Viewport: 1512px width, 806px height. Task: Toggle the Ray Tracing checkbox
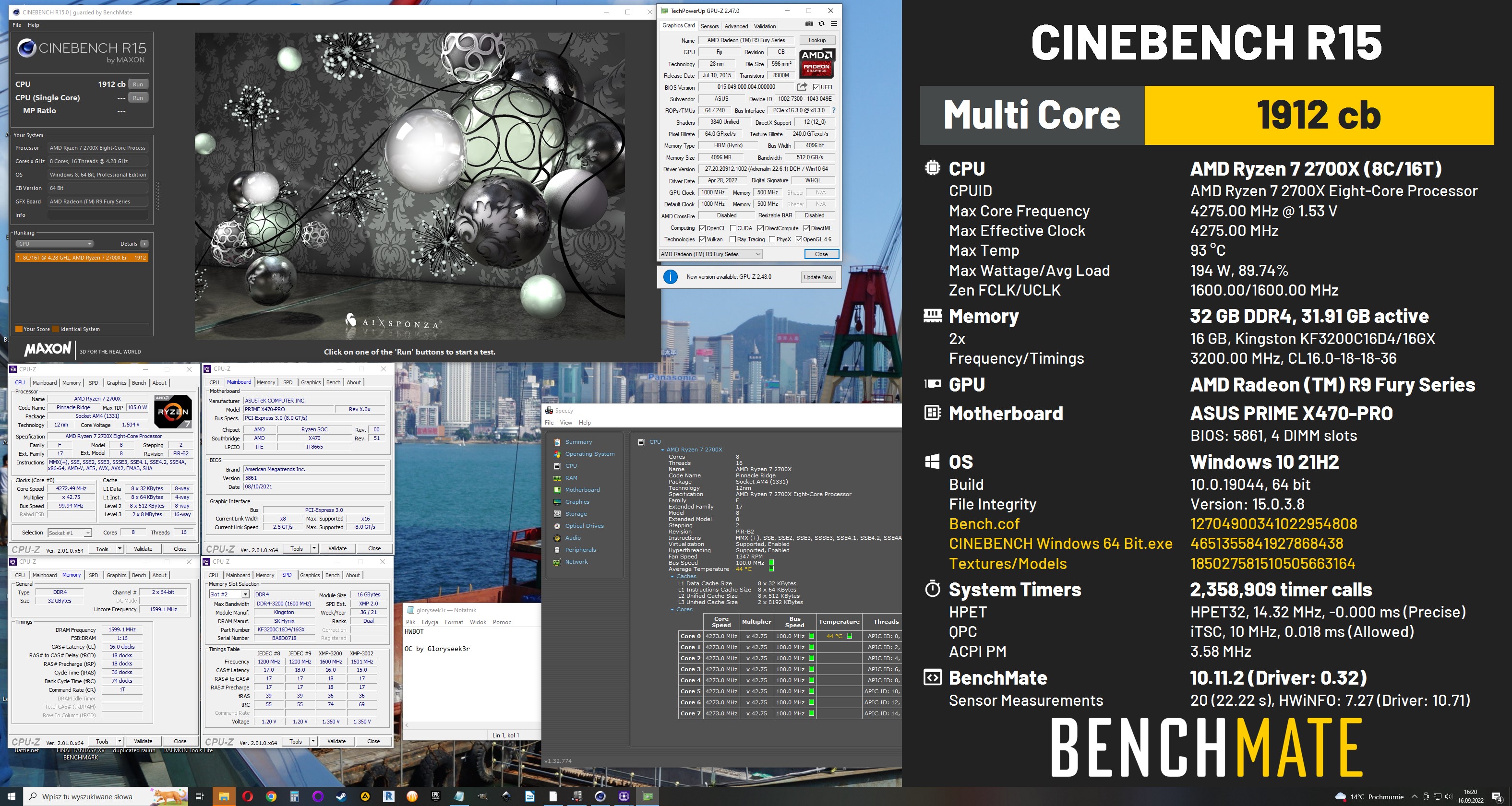(732, 239)
